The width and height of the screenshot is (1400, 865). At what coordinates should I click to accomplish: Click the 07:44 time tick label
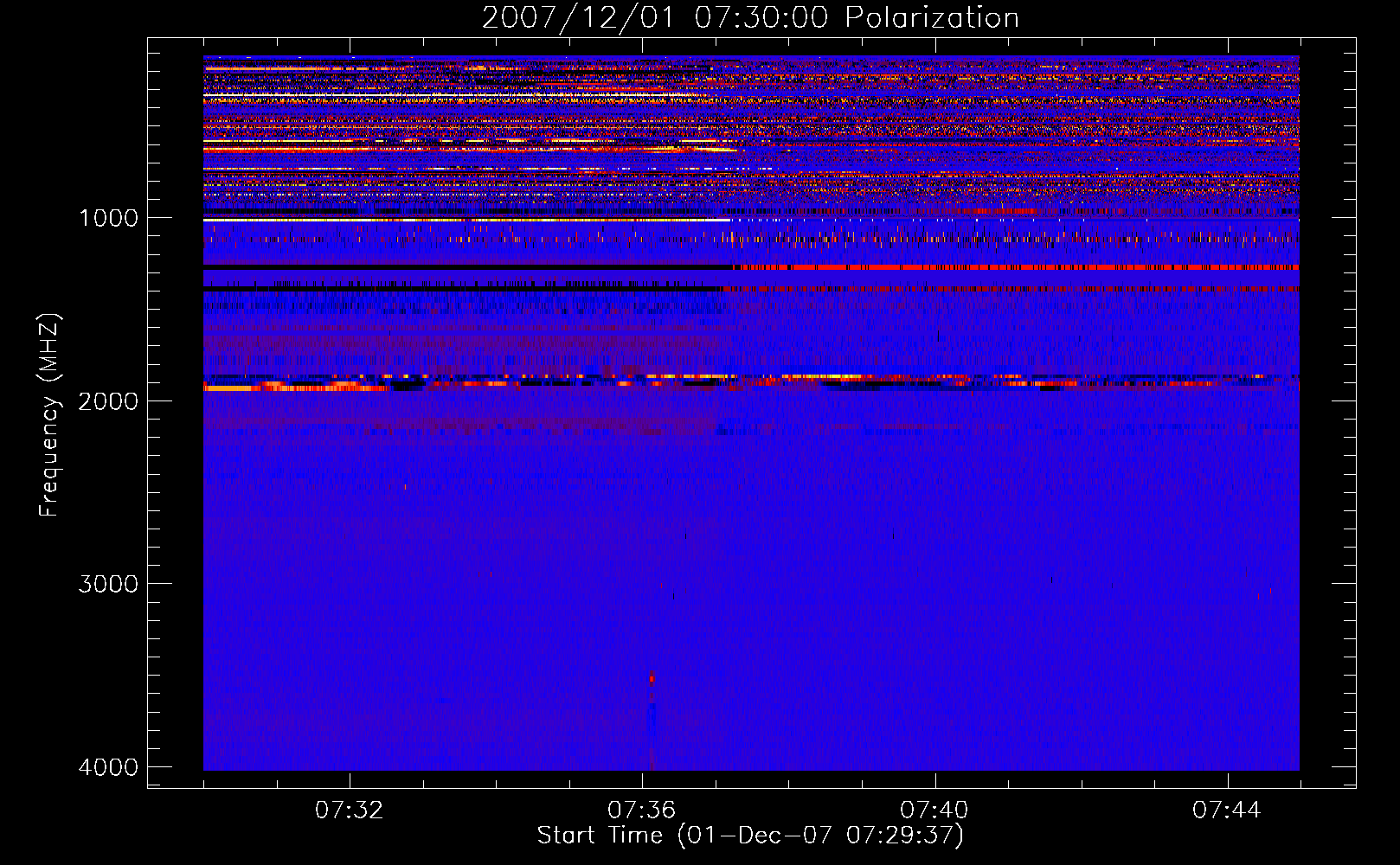(1227, 811)
